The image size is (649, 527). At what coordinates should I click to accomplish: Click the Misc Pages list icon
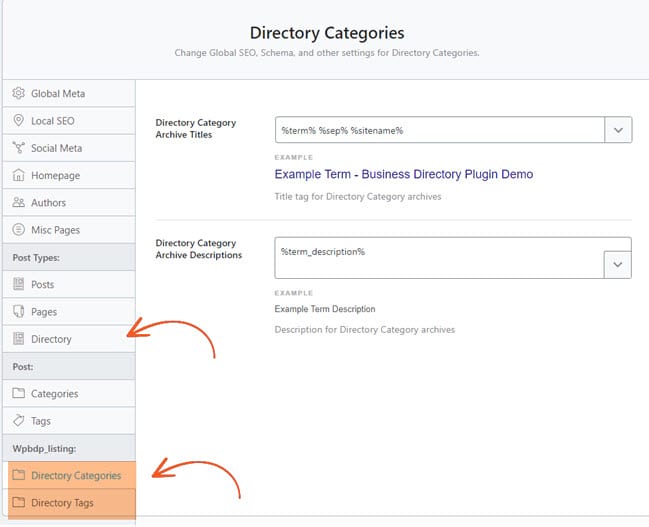[18, 229]
